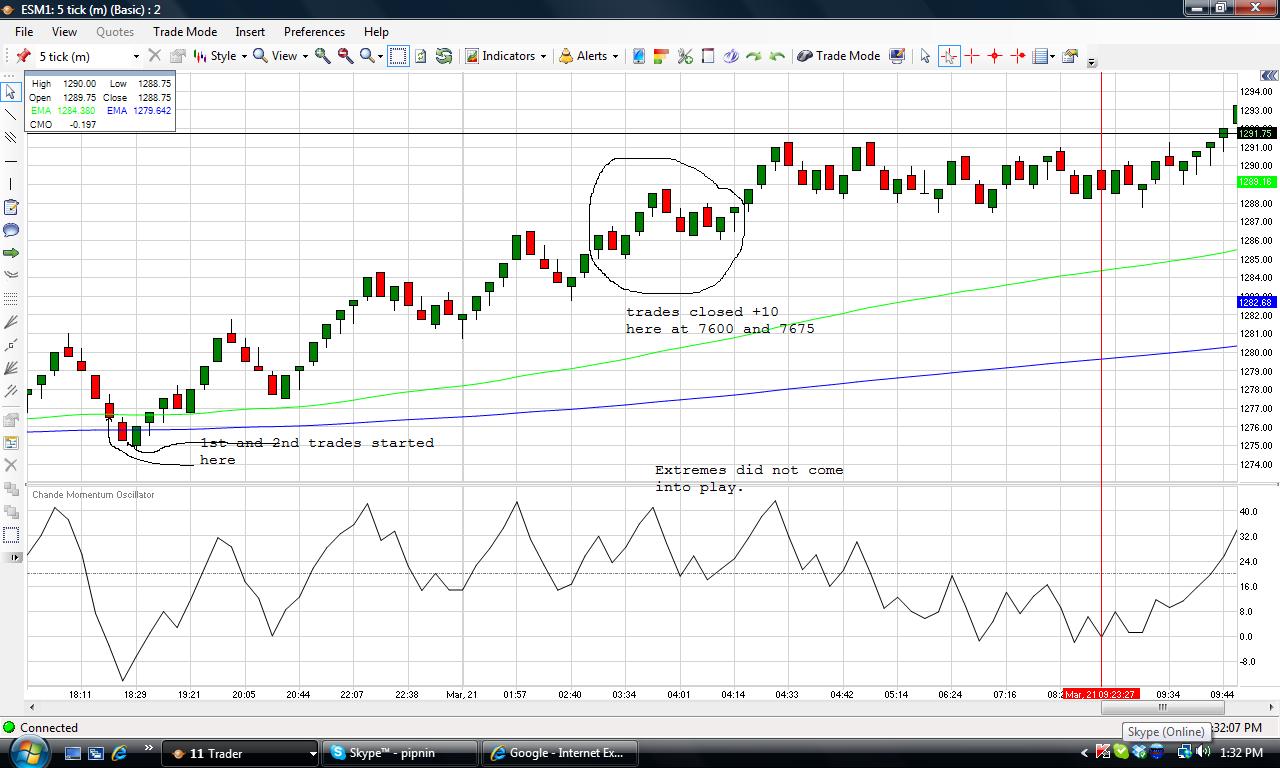The height and width of the screenshot is (768, 1280).
Task: Click the zoom out magnifier icon
Action: 346,56
